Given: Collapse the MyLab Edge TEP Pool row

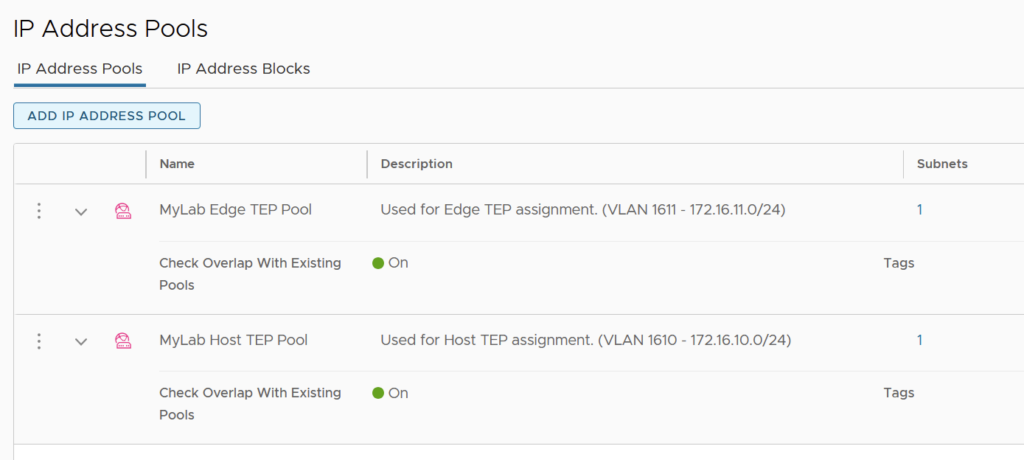Looking at the screenshot, I should [81, 212].
